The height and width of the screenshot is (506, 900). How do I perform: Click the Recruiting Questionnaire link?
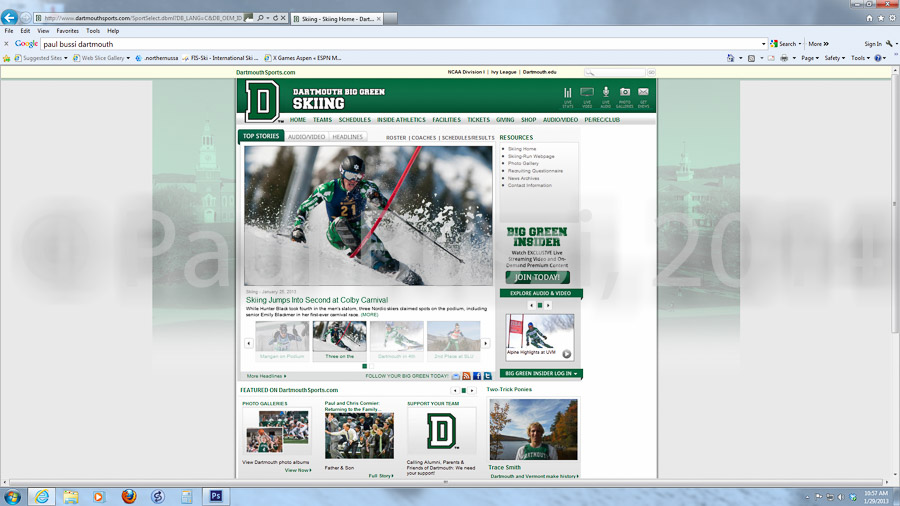click(535, 171)
